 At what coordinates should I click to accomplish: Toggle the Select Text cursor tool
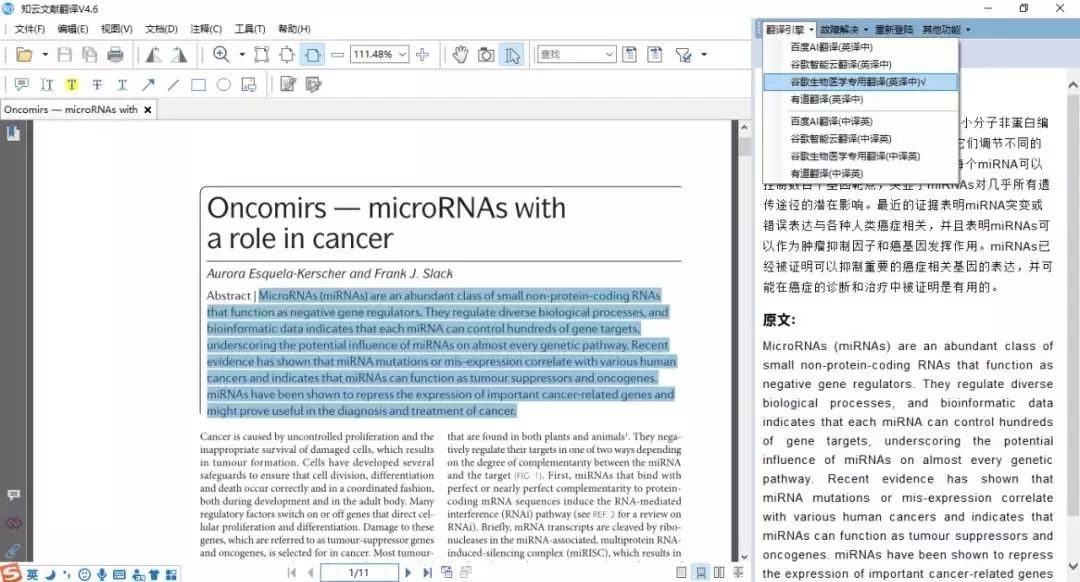[512, 54]
